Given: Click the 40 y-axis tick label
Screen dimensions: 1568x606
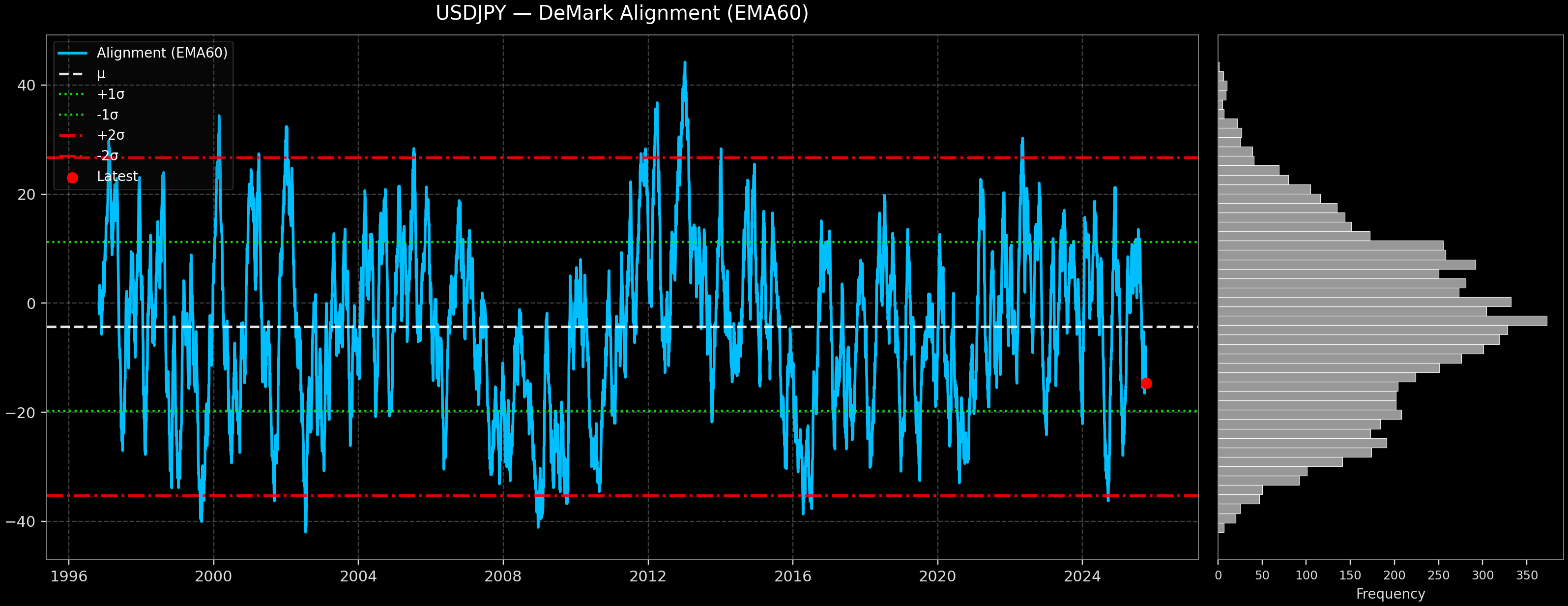Looking at the screenshot, I should (x=26, y=85).
